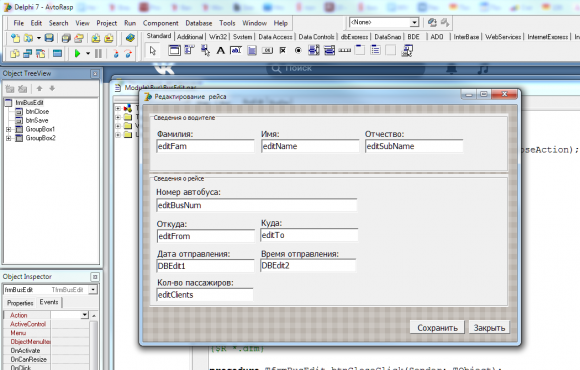This screenshot has width=580, height=370.
Task: Choose the RadioButton component in palette
Action: (x=298, y=50)
